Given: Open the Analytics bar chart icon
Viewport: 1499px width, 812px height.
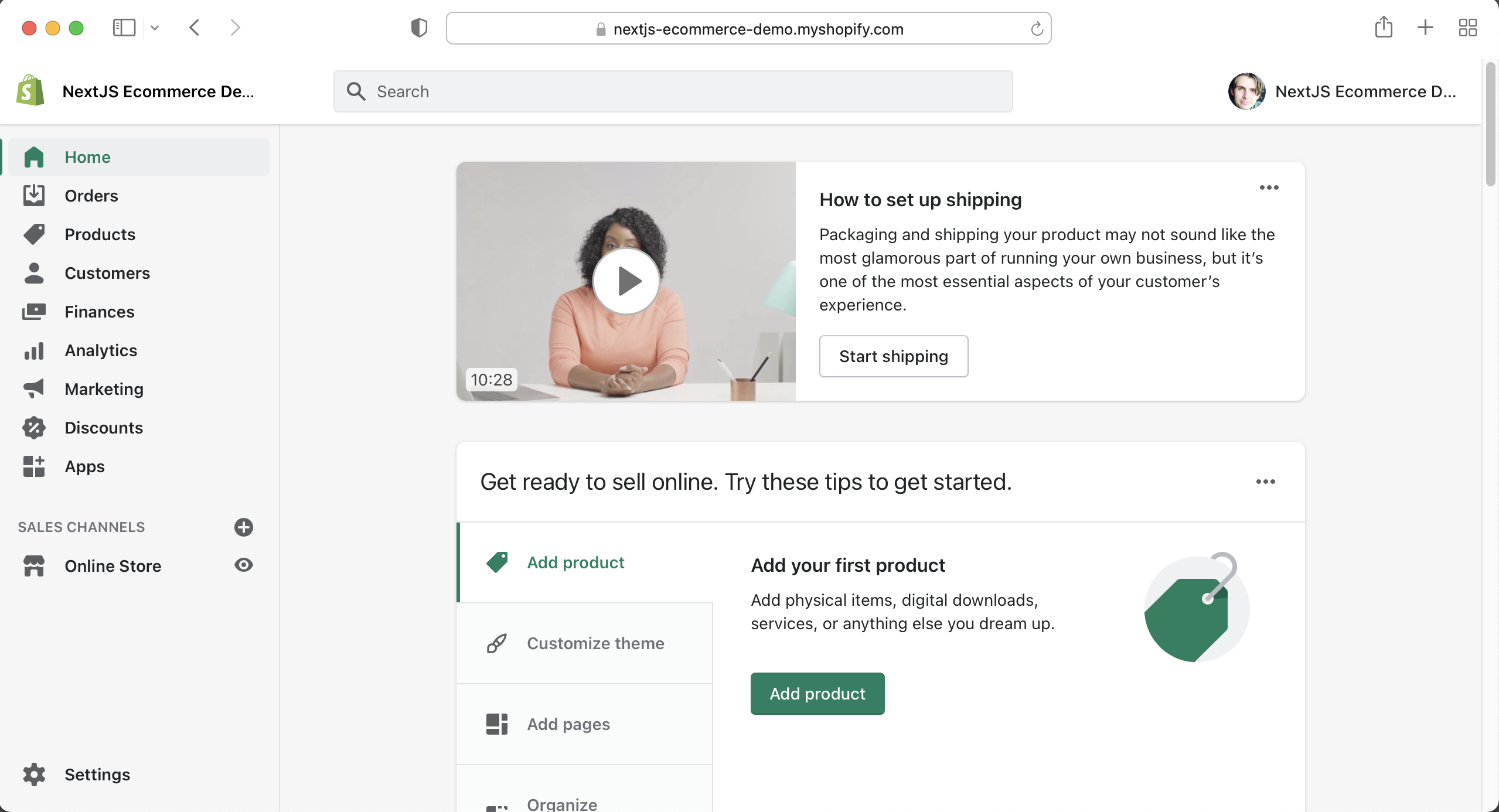Looking at the screenshot, I should [x=34, y=350].
